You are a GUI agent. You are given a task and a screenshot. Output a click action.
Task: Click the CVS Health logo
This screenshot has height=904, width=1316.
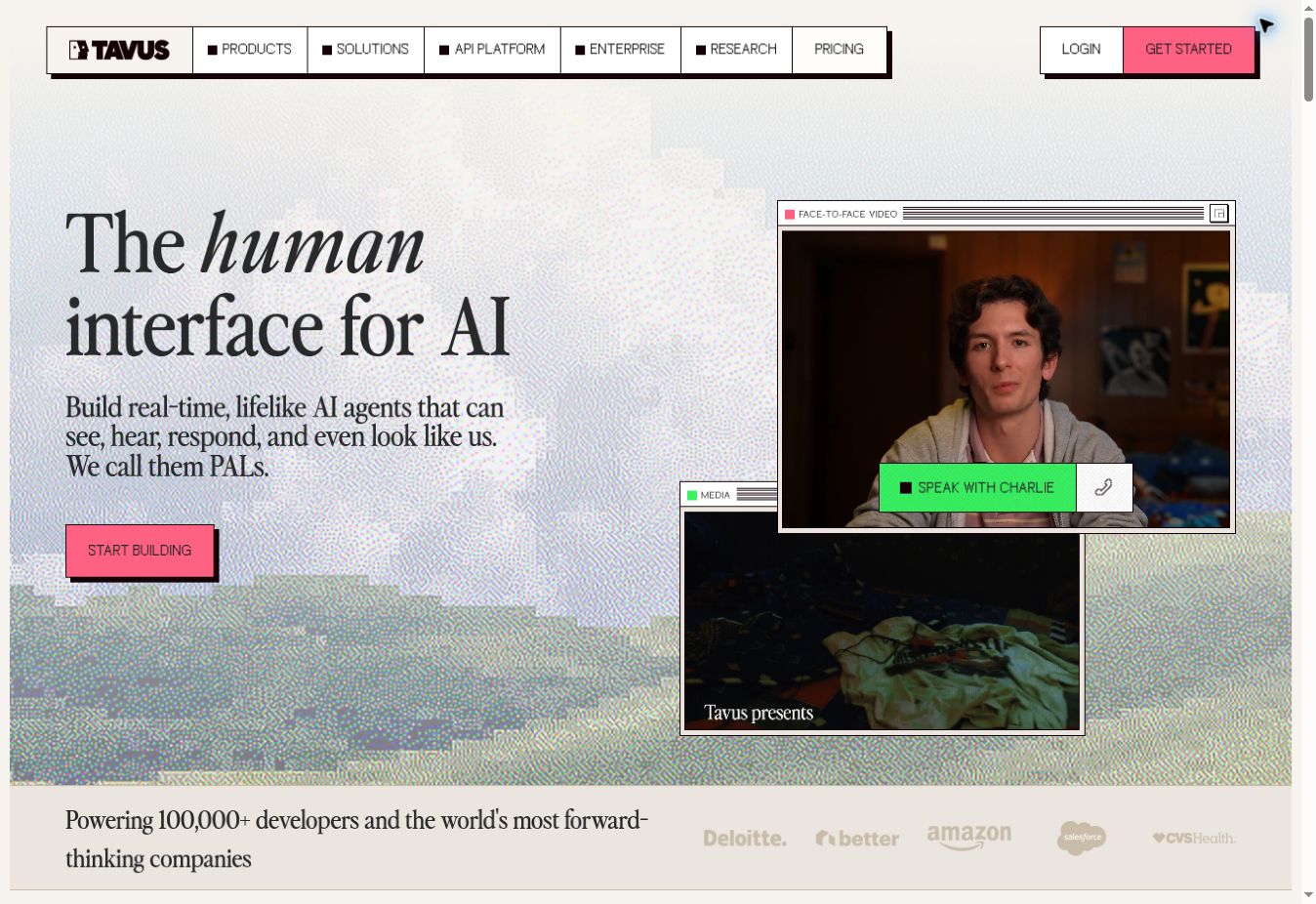[x=1194, y=838]
